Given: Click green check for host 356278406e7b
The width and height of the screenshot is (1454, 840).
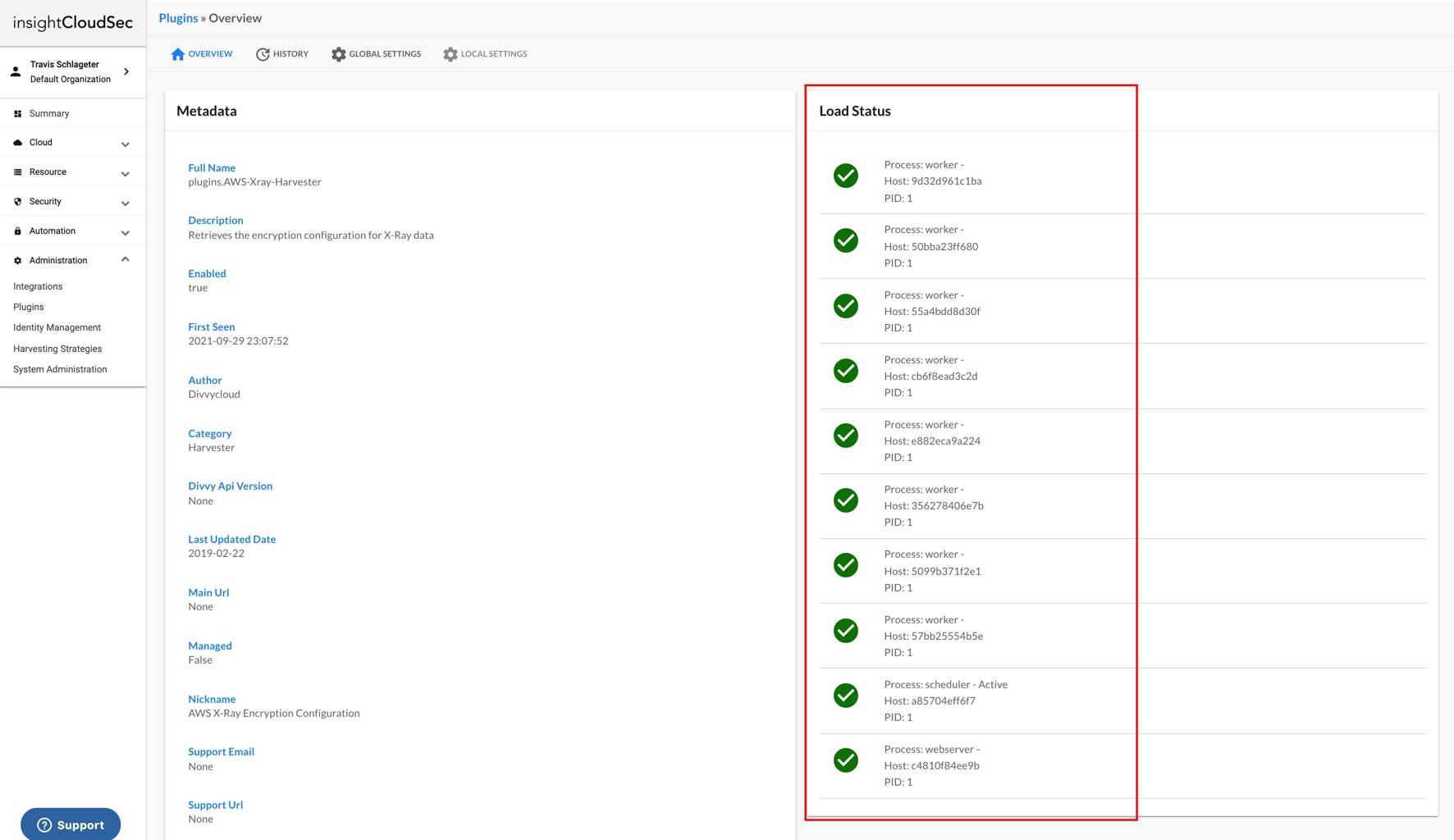Looking at the screenshot, I should pyautogui.click(x=846, y=500).
